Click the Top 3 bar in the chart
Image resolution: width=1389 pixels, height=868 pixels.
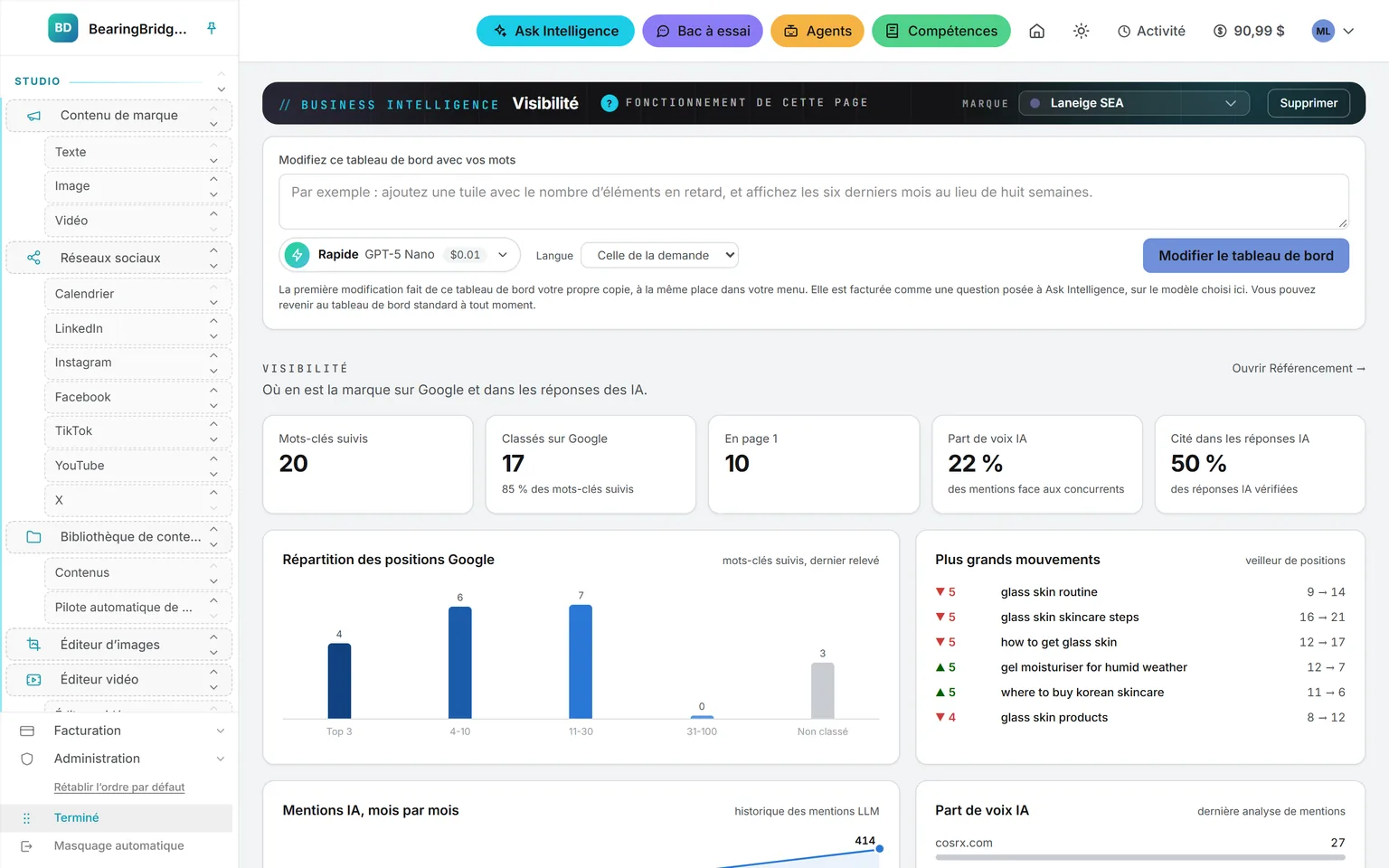(339, 681)
